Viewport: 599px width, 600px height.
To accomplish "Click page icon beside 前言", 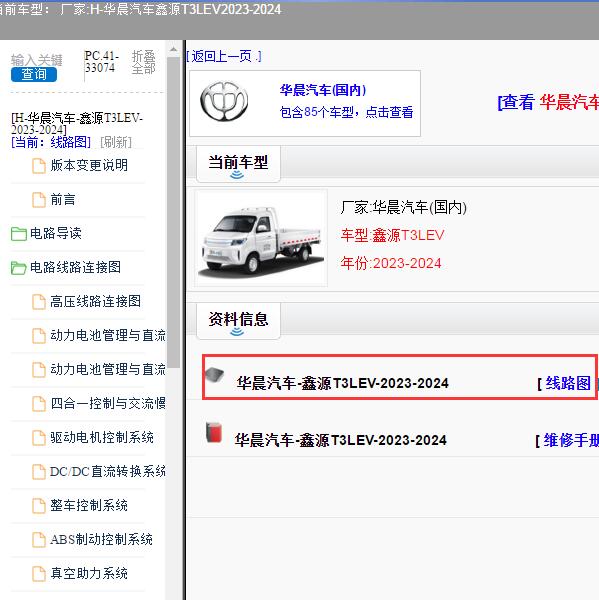I will (39, 200).
